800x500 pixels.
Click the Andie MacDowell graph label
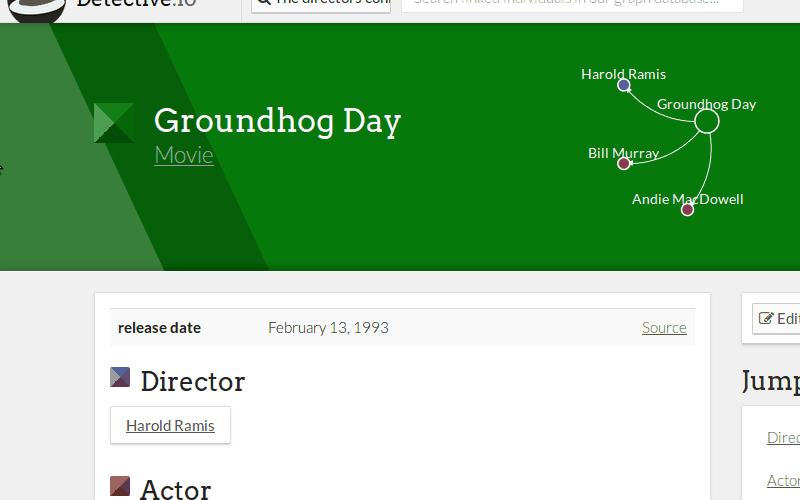click(688, 199)
